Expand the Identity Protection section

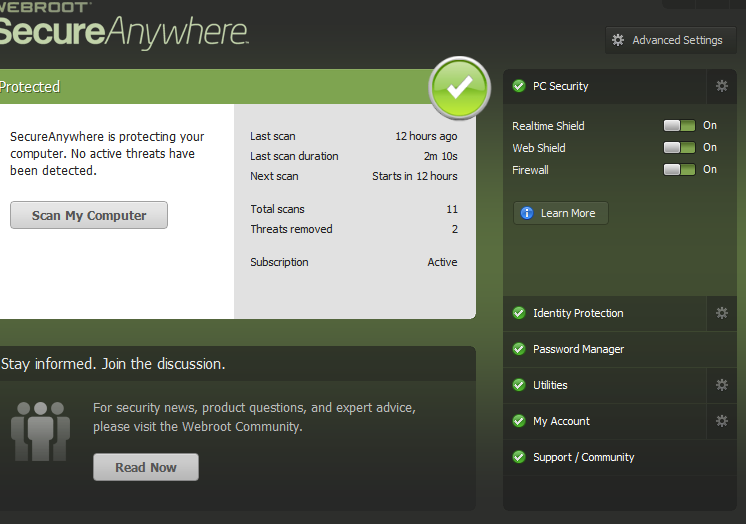pyautogui.click(x=605, y=313)
